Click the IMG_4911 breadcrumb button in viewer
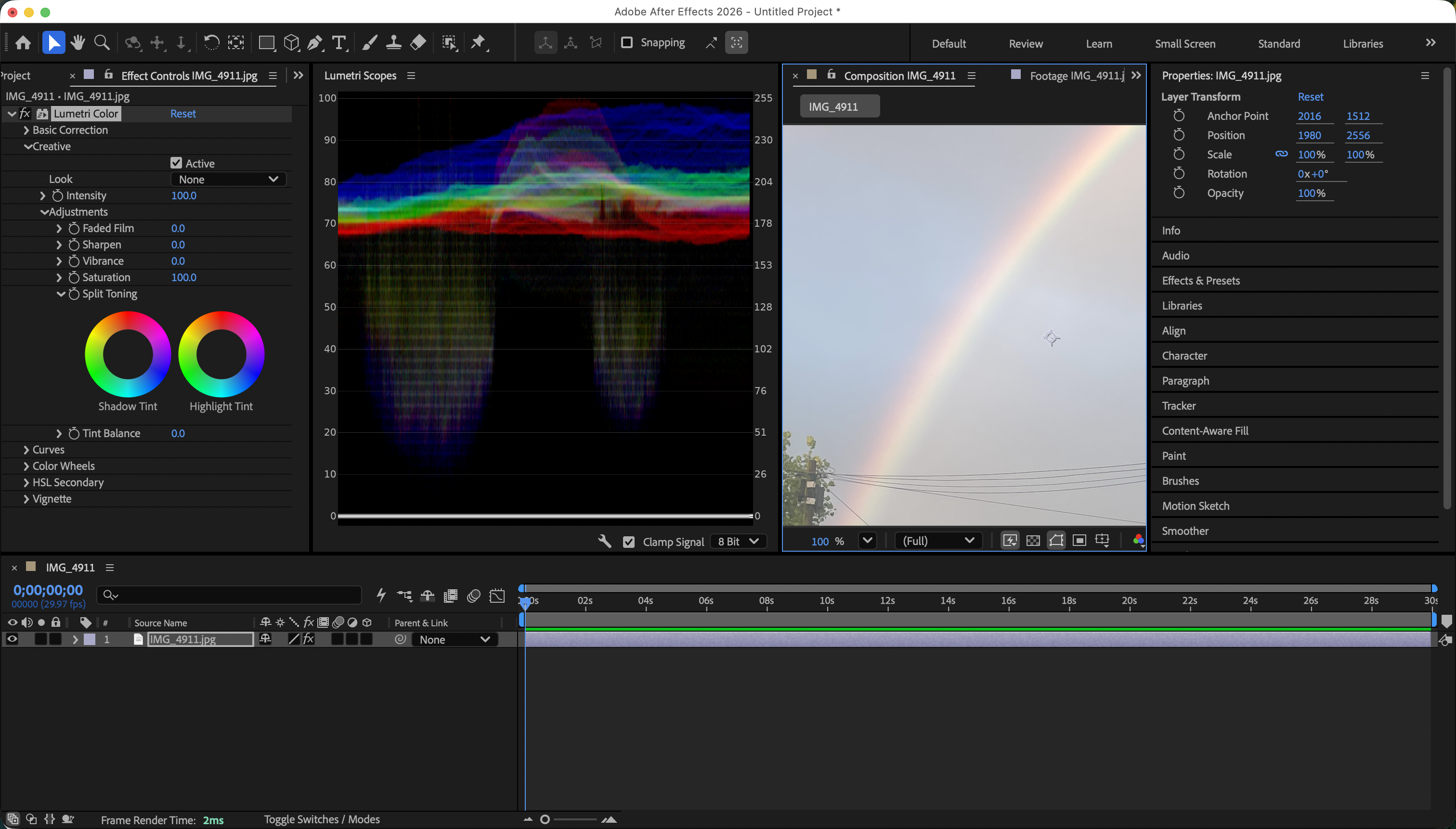 tap(839, 106)
